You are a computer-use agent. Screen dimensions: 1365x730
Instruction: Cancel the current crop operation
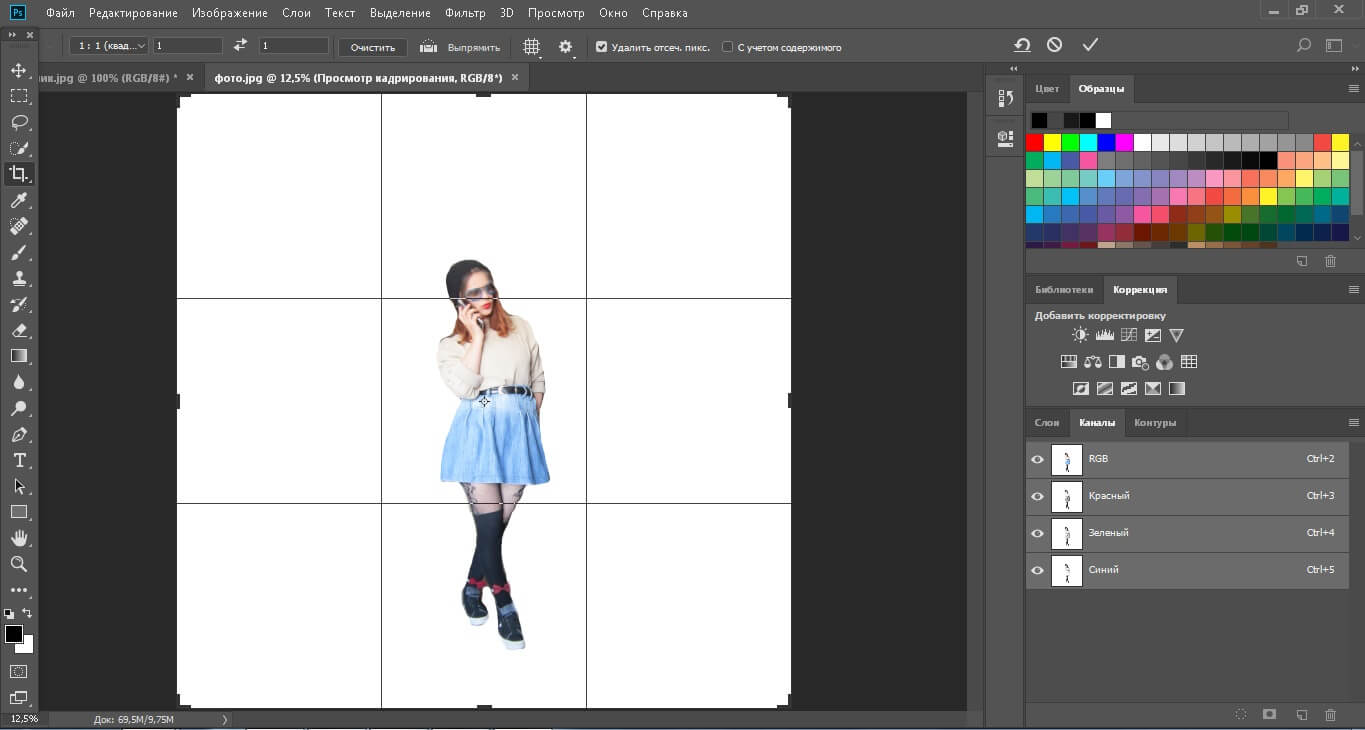(1055, 46)
